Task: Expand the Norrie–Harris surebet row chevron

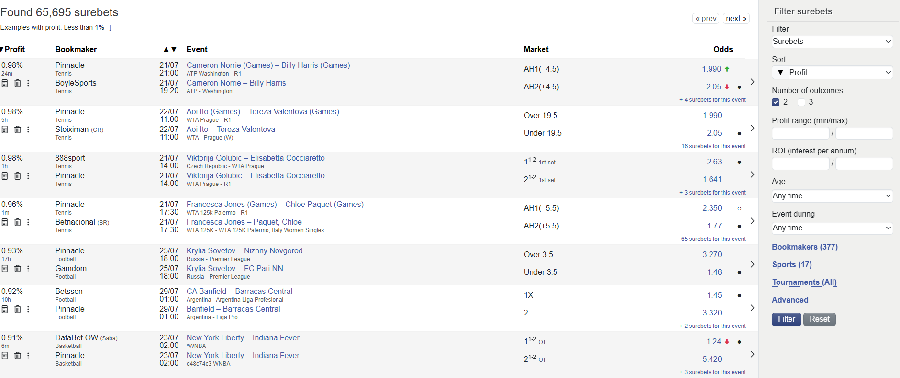Action: tap(752, 82)
